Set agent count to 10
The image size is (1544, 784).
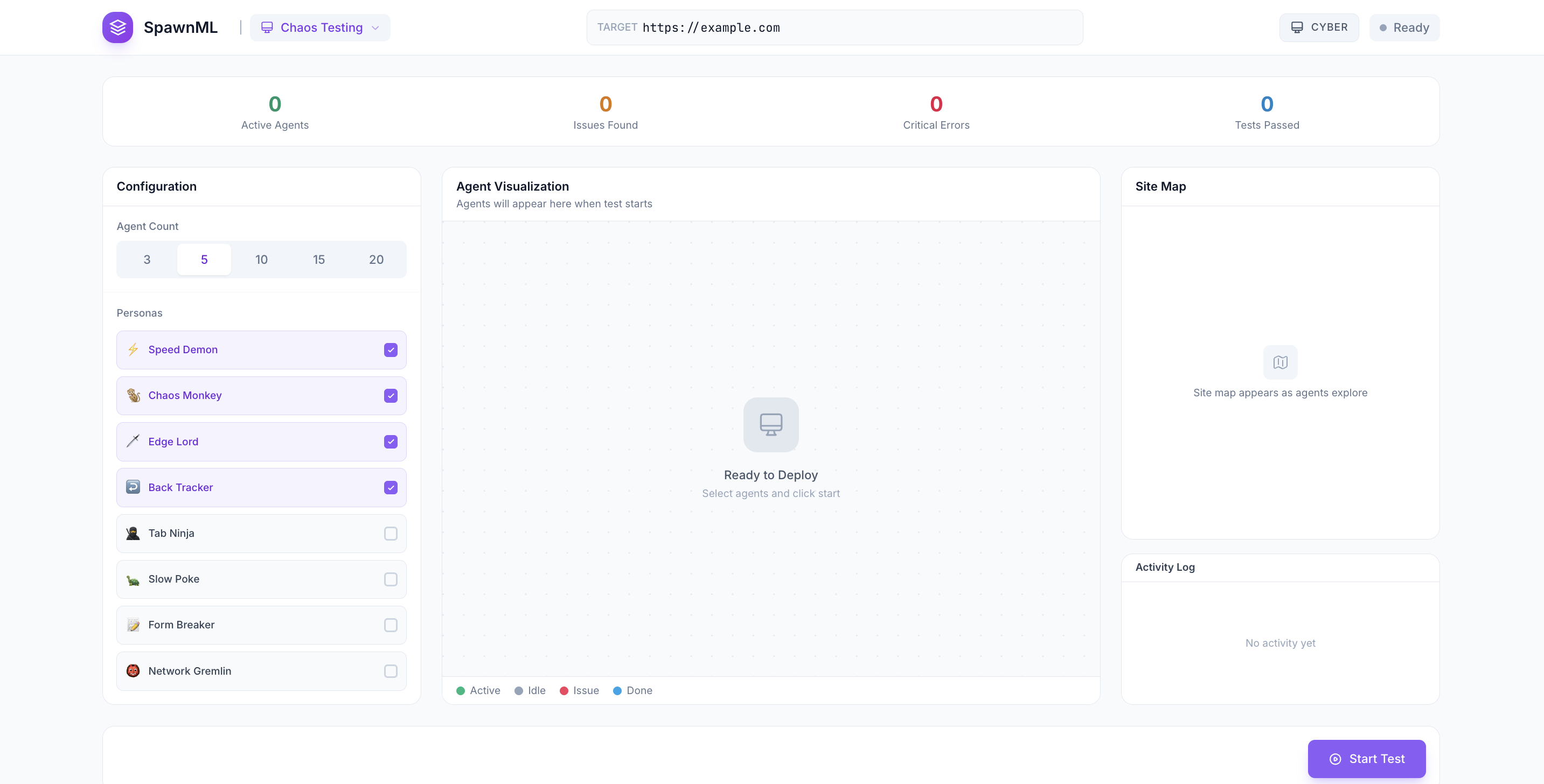[x=261, y=260]
